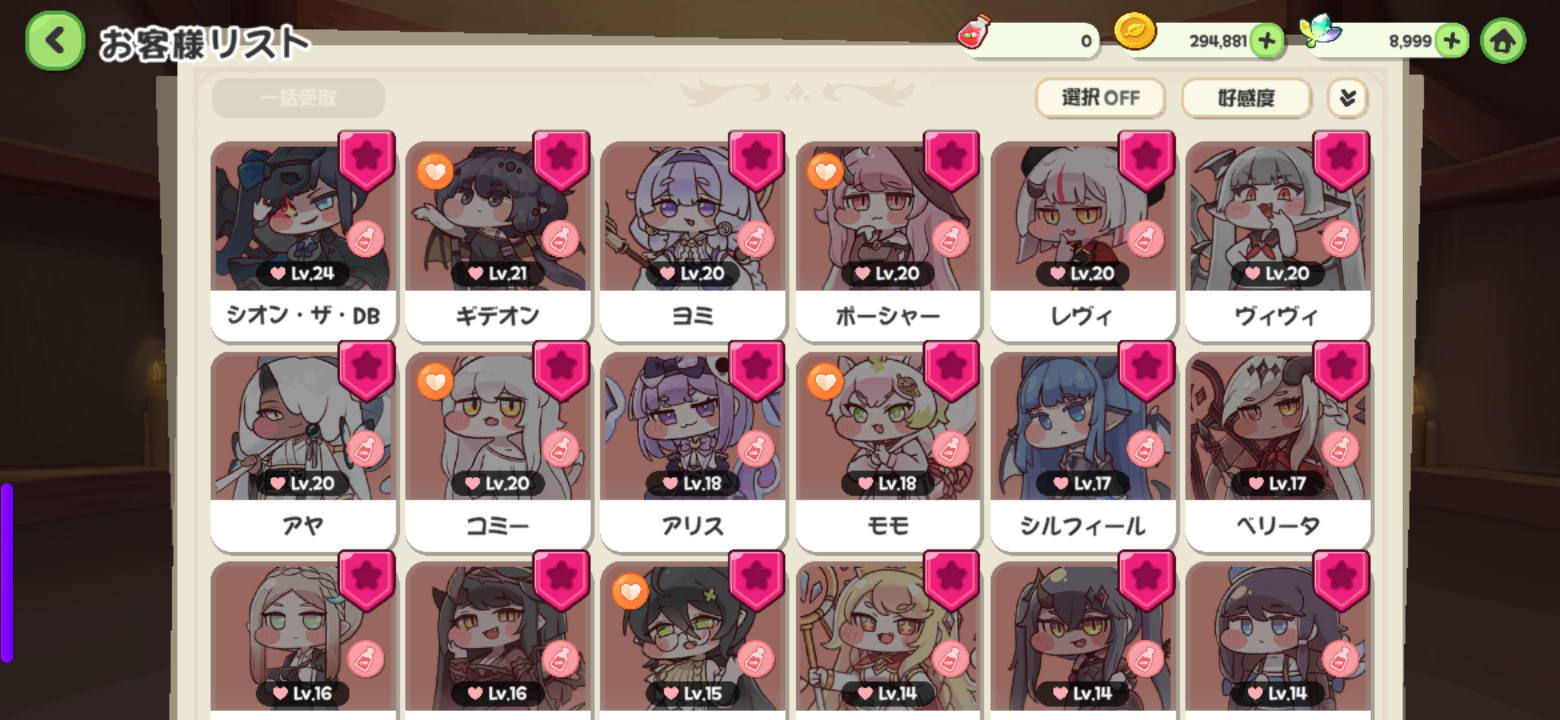This screenshot has width=1560, height=720.
Task: Open the ヴィヴィ customer card
Action: (1278, 240)
